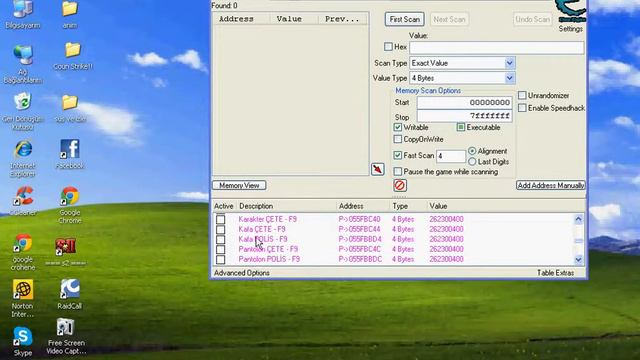Viewport: 640px width, 360px height.
Task: Click the Fast Scan alignment number field
Action: click(x=451, y=156)
